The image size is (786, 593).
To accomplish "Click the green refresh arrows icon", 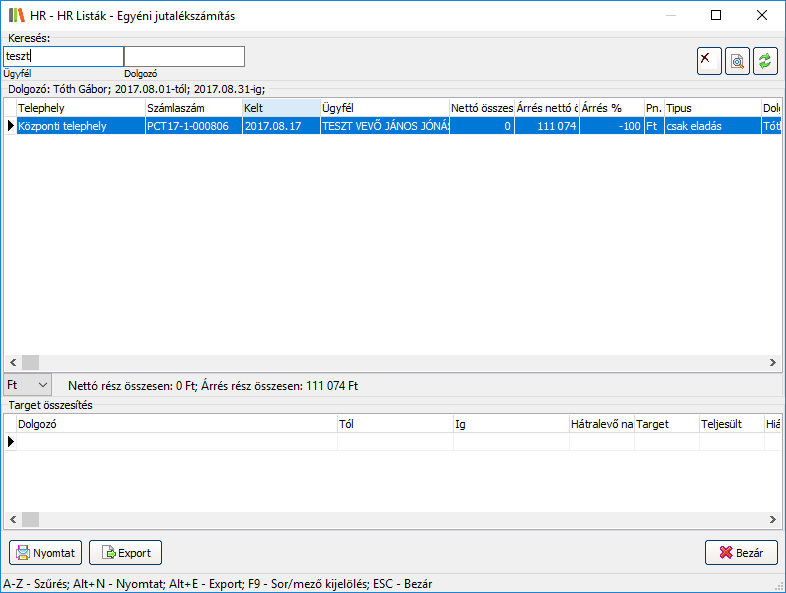I will pyautogui.click(x=765, y=61).
